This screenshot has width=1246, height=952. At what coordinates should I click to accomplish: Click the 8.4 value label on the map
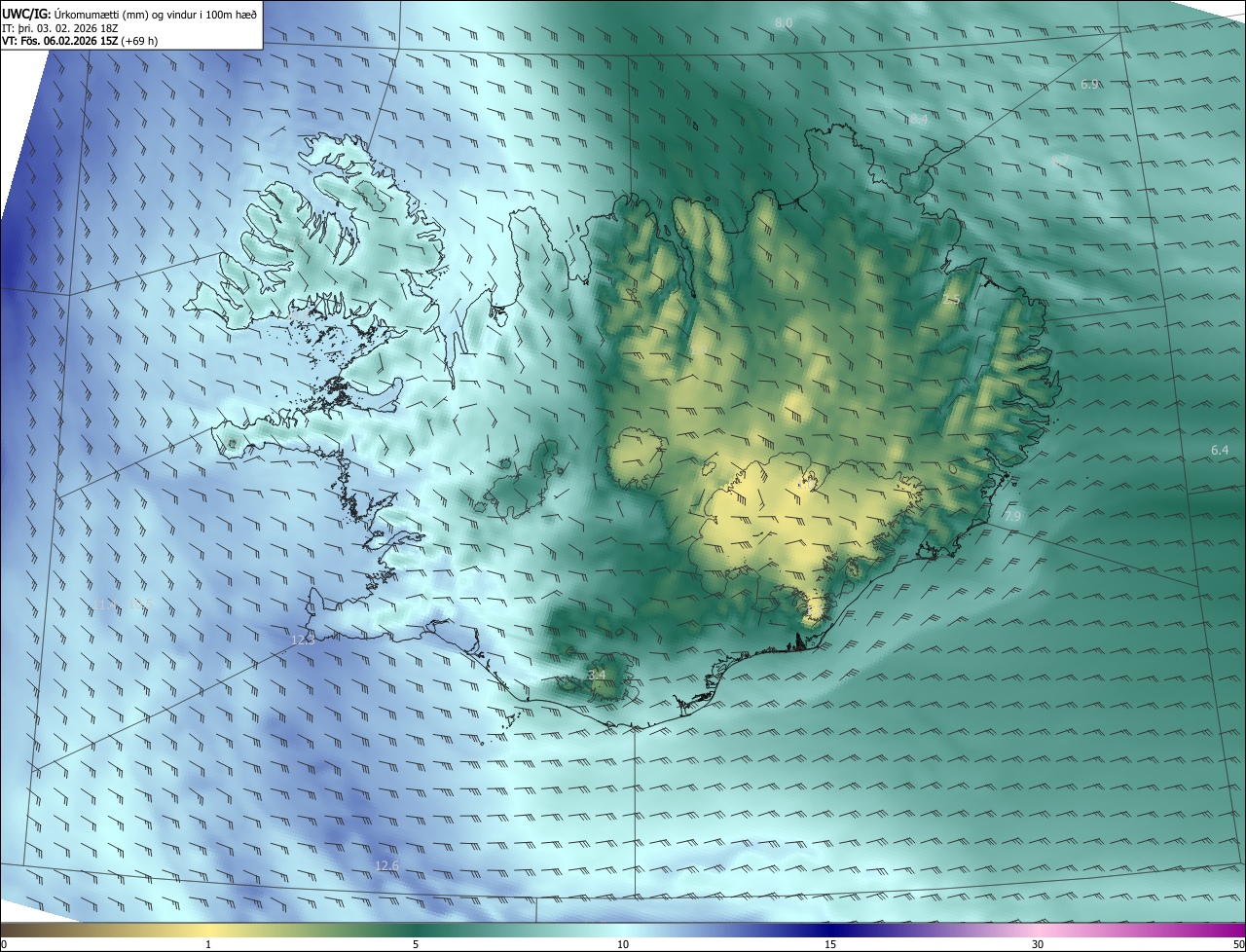pyautogui.click(x=919, y=120)
